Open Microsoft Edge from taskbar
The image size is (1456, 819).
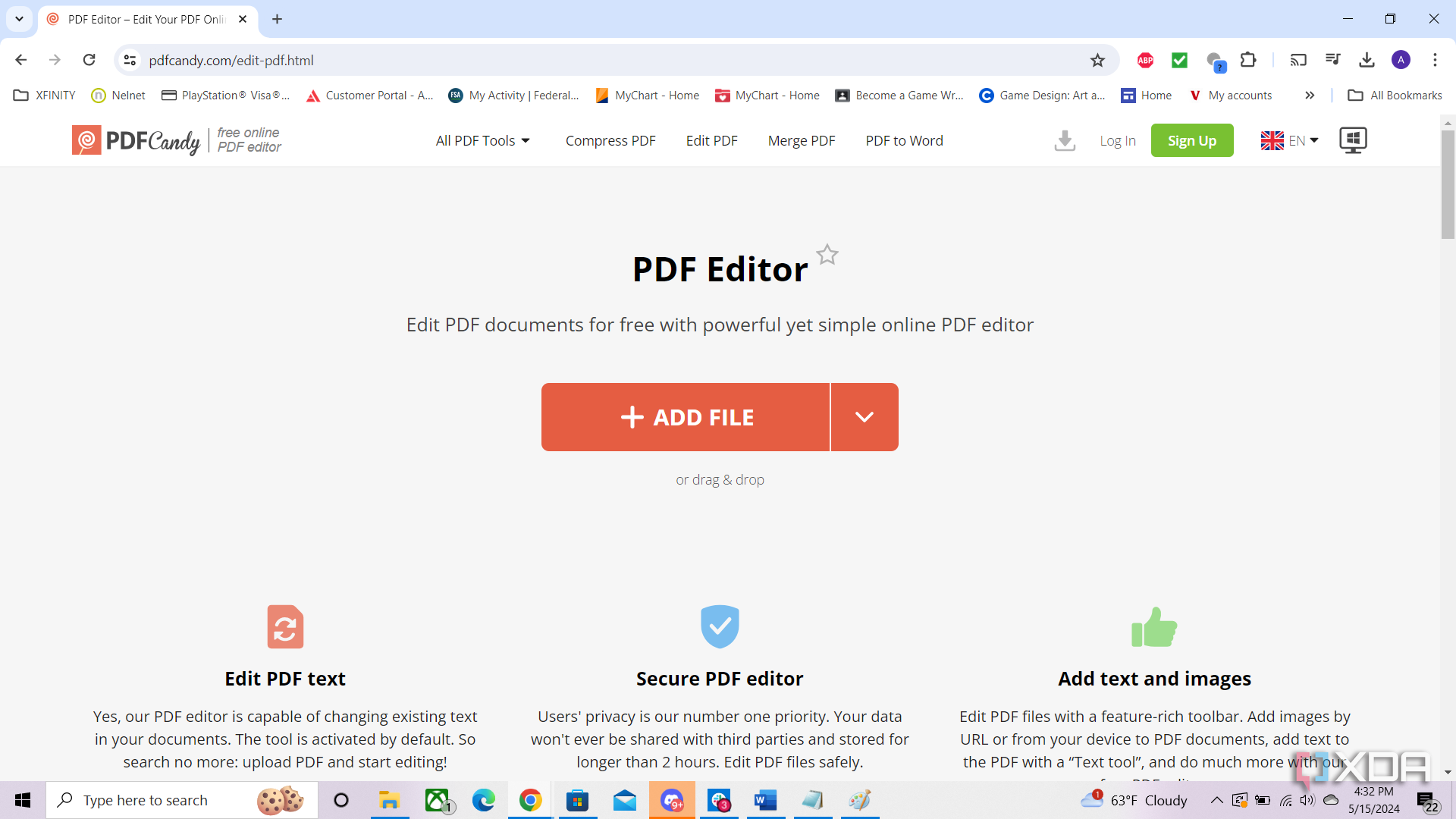483,800
